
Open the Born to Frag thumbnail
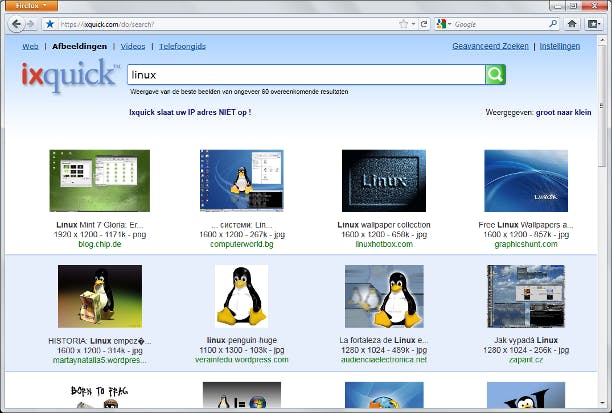(100, 396)
